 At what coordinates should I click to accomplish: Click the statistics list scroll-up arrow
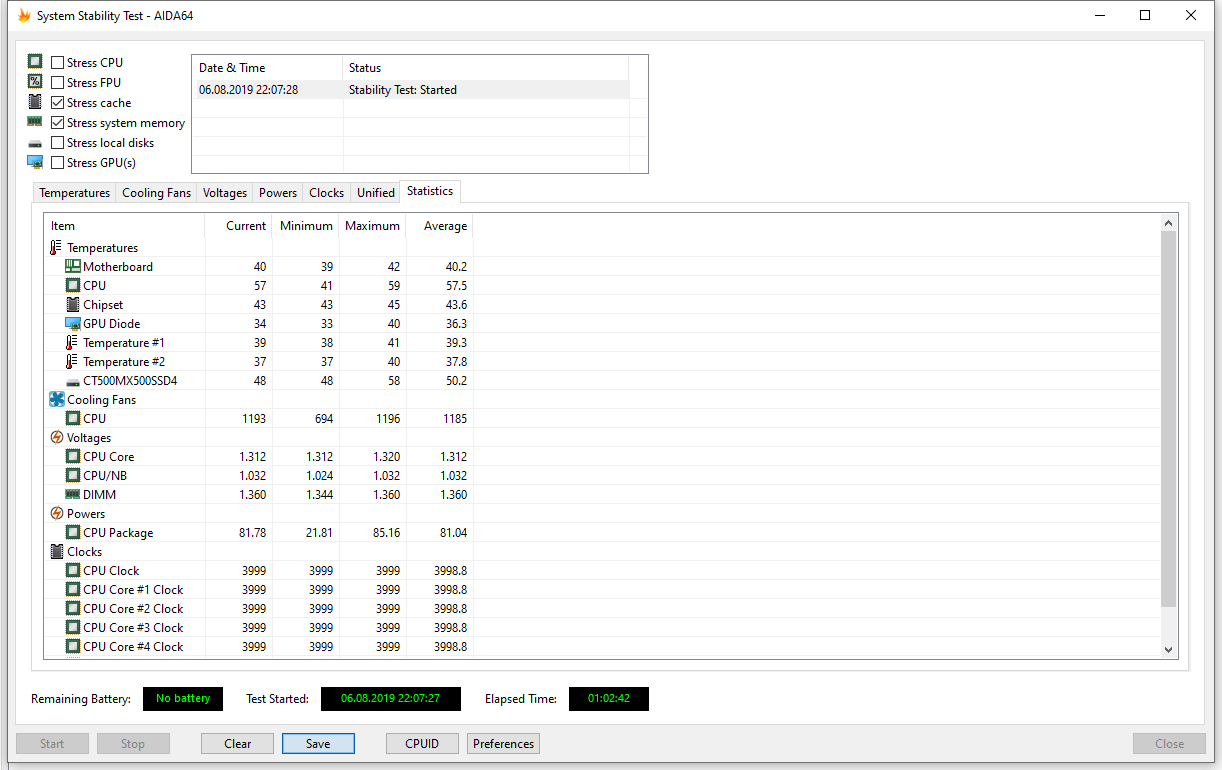[1169, 223]
